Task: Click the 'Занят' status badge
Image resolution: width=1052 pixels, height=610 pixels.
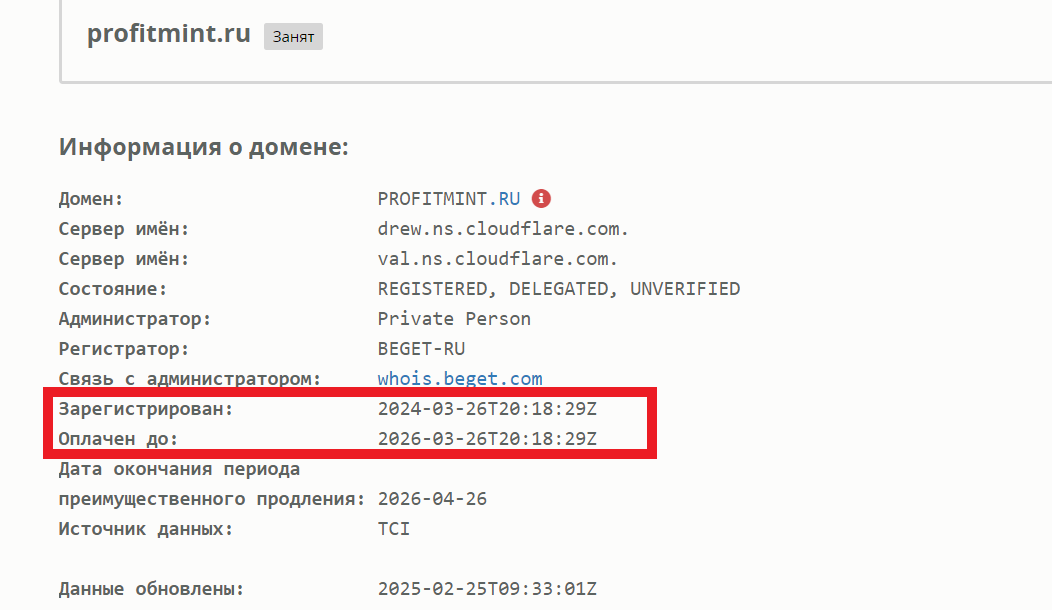Action: click(x=293, y=36)
